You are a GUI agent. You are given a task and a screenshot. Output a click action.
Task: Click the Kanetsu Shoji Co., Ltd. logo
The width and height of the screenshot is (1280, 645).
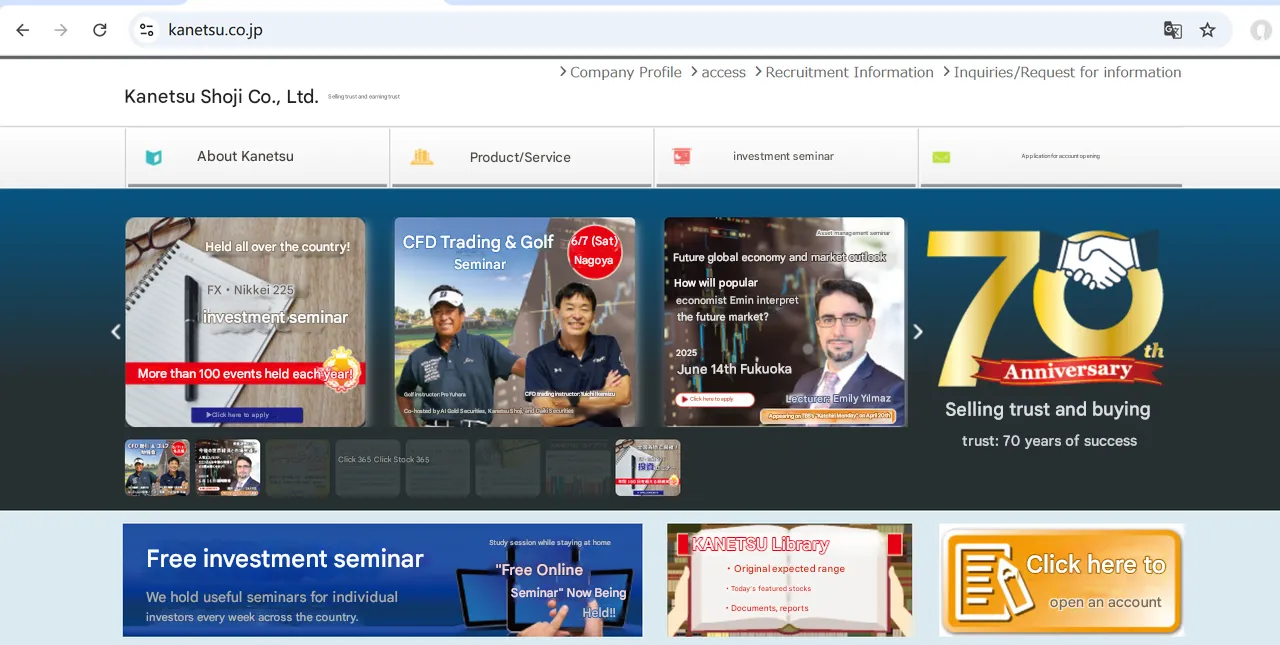pyautogui.click(x=221, y=97)
